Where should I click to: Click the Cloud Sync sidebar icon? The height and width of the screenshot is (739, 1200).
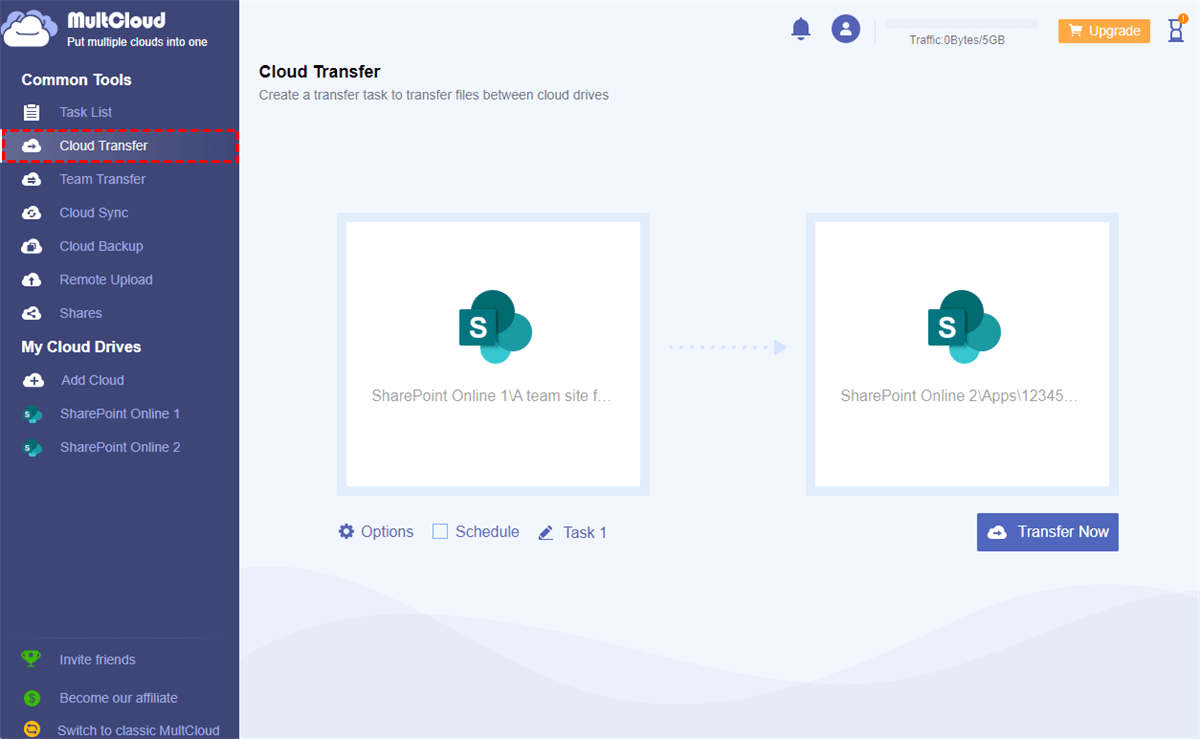(x=32, y=213)
